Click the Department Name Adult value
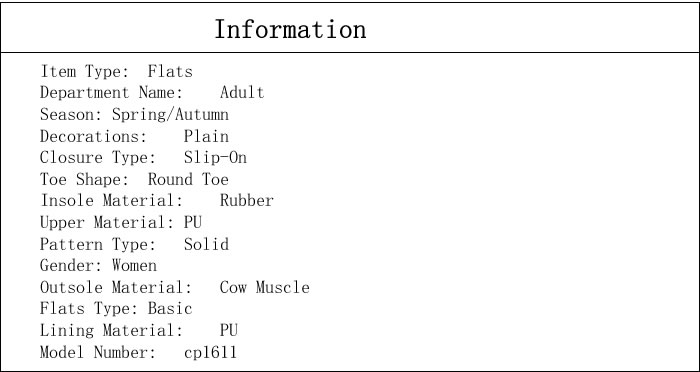The width and height of the screenshot is (700, 372). [x=242, y=92]
